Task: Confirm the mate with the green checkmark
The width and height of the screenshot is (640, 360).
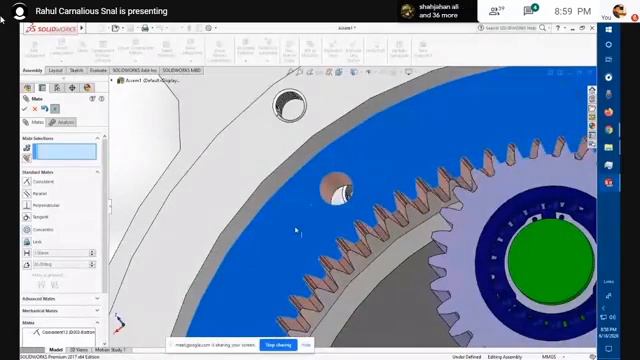Action: [x=24, y=109]
